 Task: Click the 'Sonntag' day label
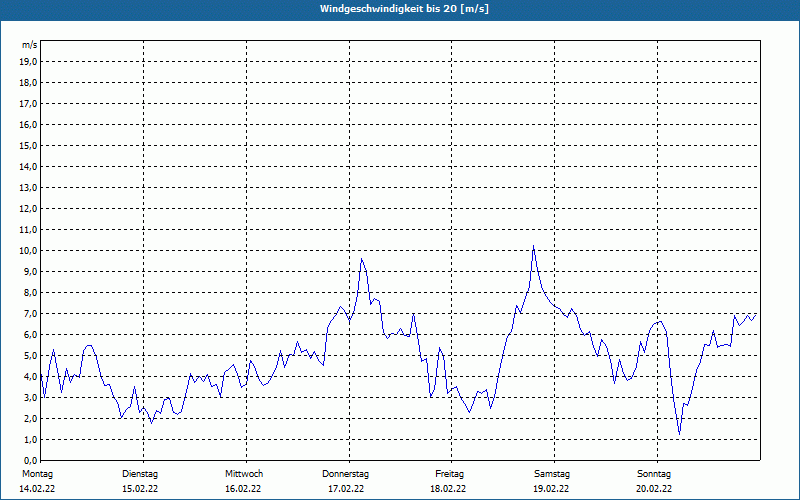[654, 474]
